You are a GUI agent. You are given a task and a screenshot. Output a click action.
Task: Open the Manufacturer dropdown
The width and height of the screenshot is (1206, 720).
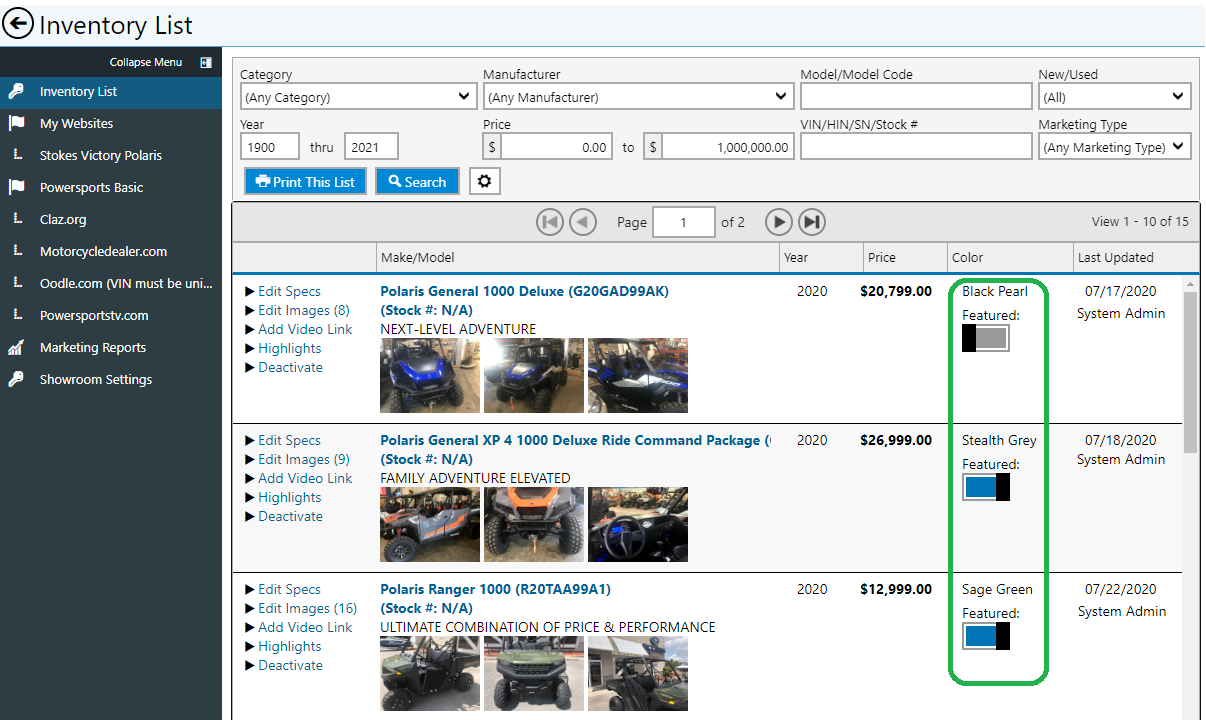pos(639,97)
